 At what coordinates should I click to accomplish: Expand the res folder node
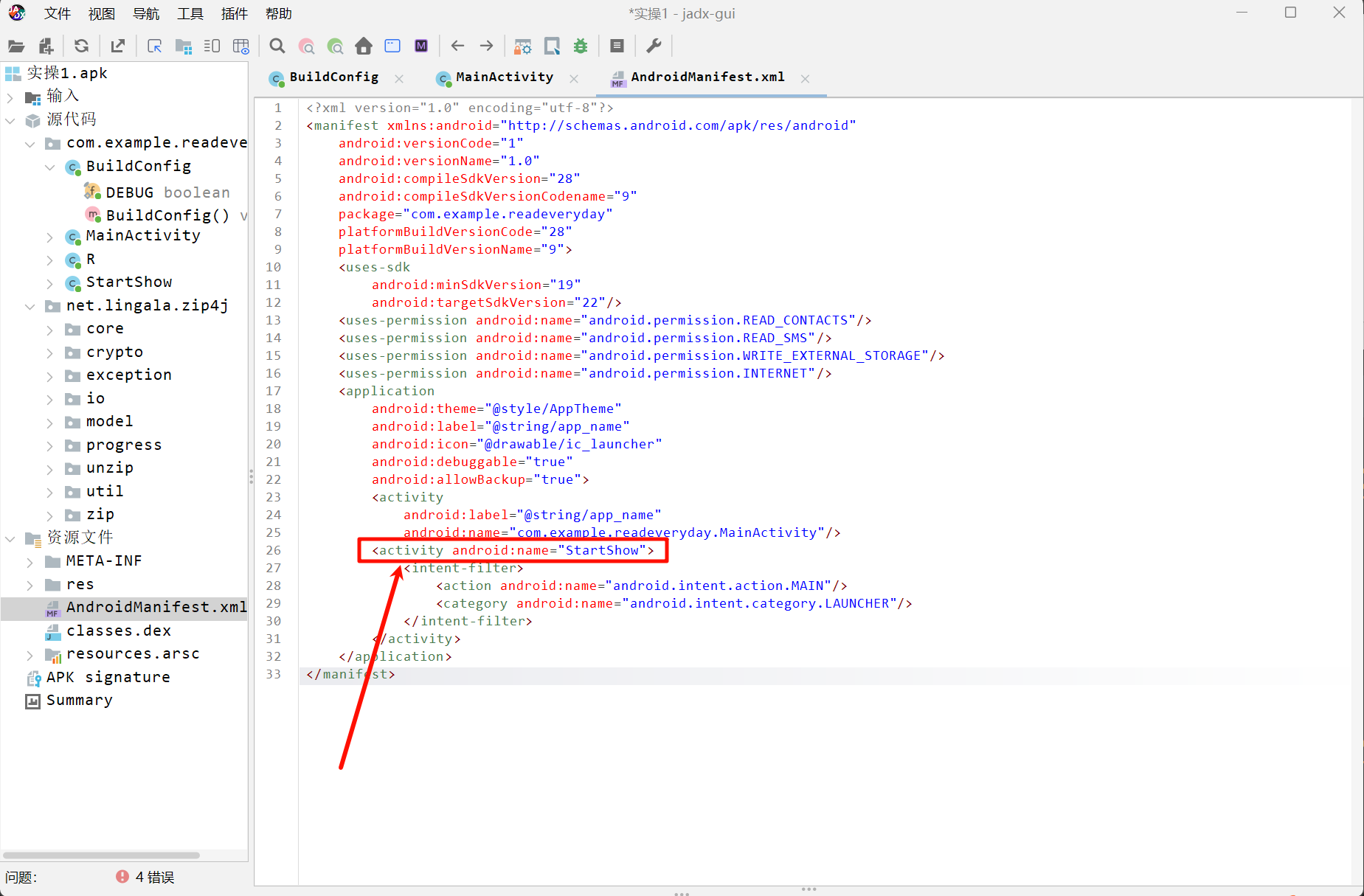click(30, 585)
